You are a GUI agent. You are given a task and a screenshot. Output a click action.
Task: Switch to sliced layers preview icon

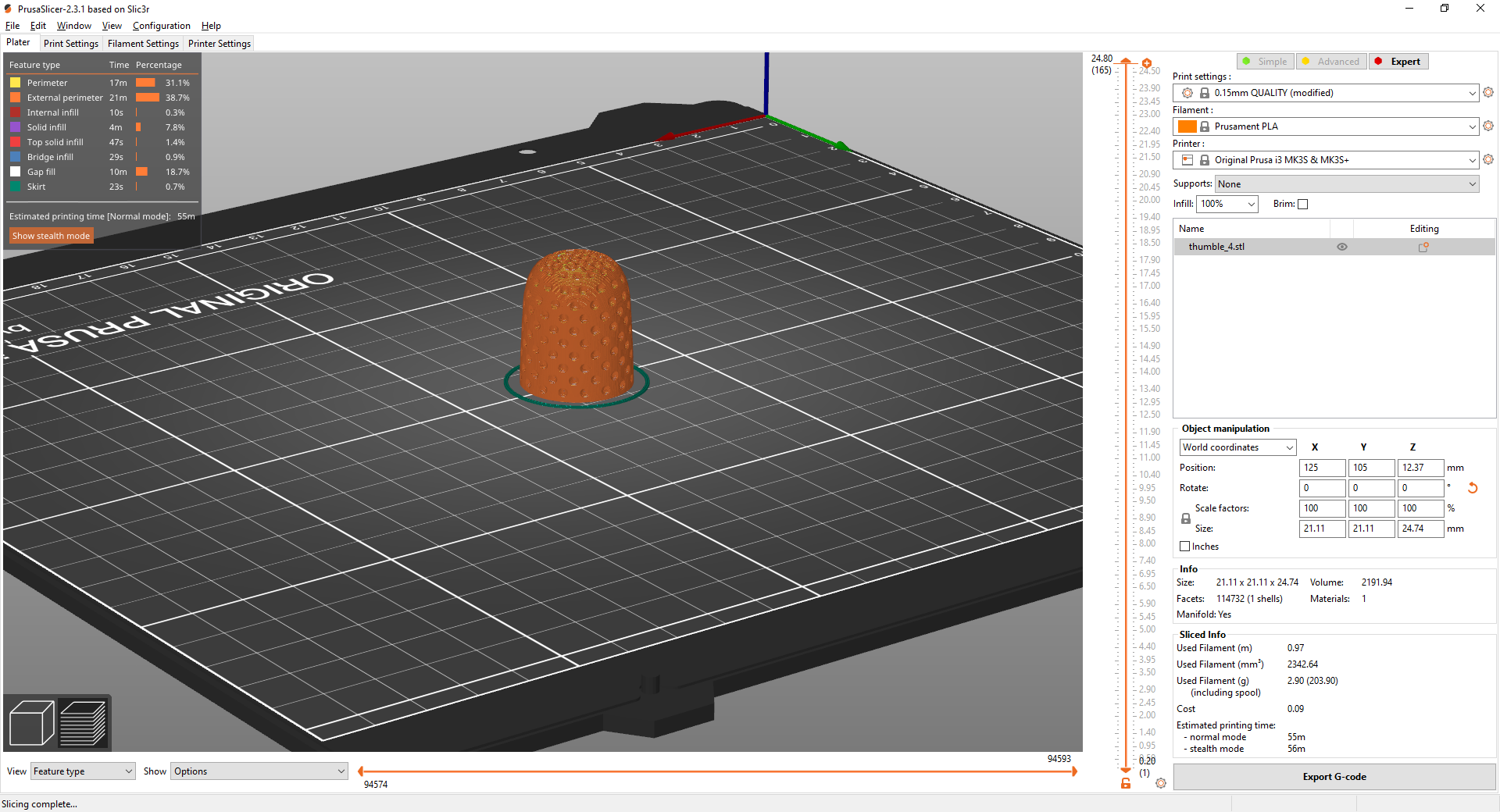click(x=83, y=724)
